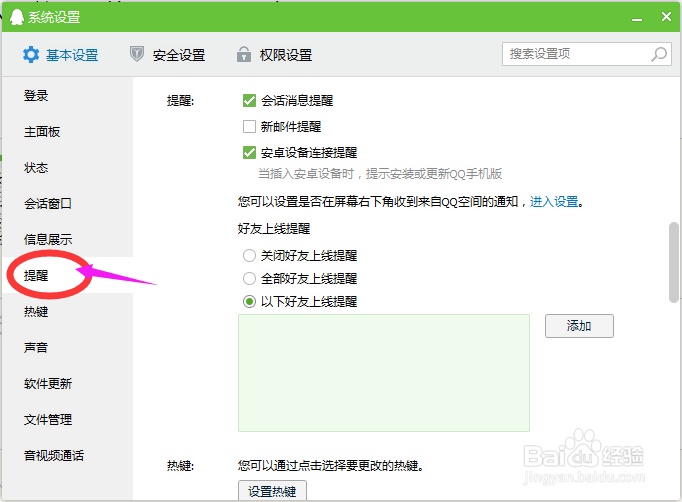
Task: Select 主面板 in the sidebar
Action: point(42,131)
